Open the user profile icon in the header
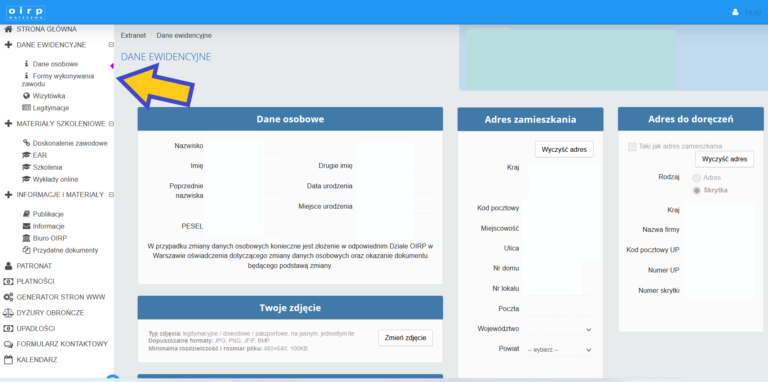The height and width of the screenshot is (382, 768). [735, 12]
